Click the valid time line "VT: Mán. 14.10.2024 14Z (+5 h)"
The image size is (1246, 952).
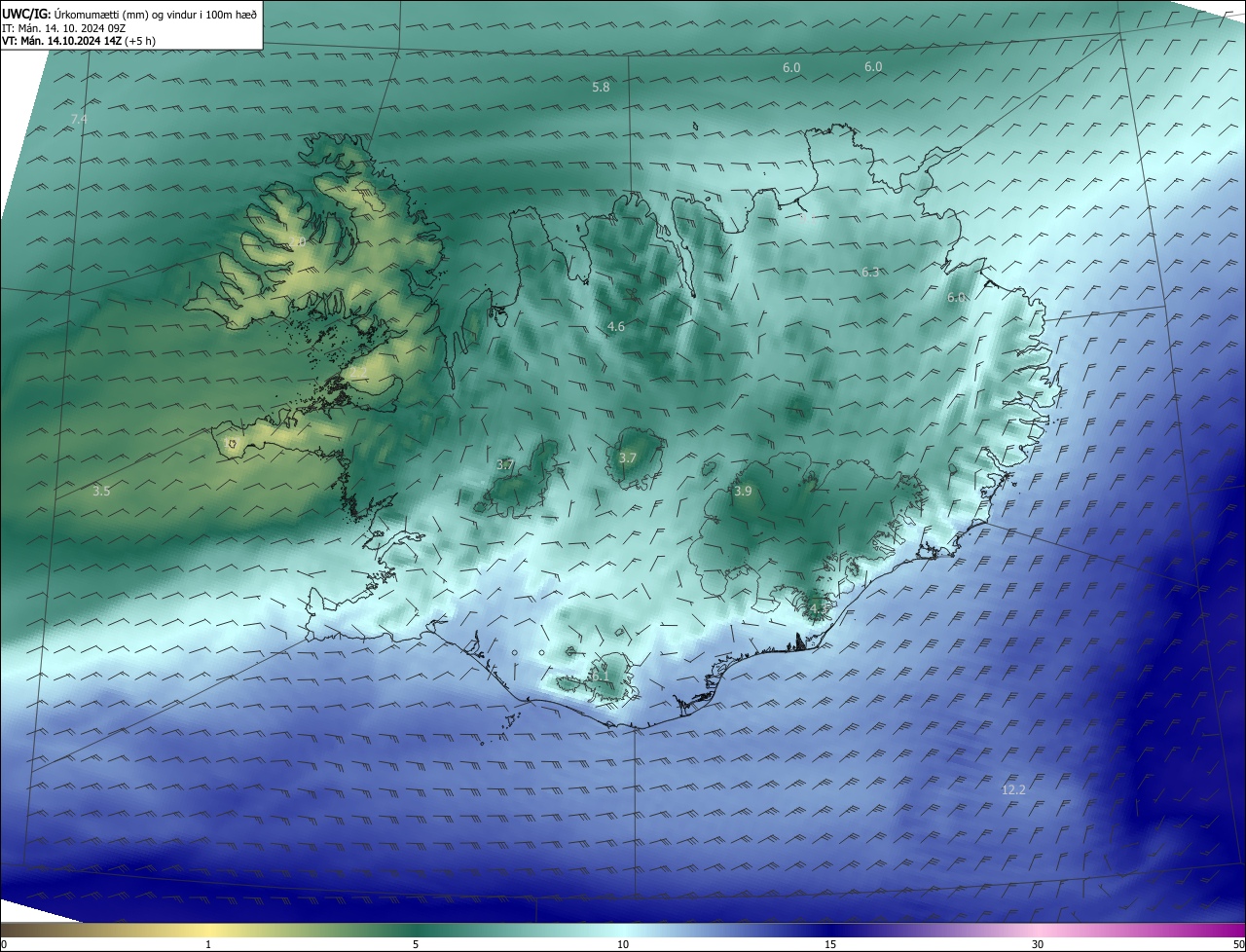[79, 41]
